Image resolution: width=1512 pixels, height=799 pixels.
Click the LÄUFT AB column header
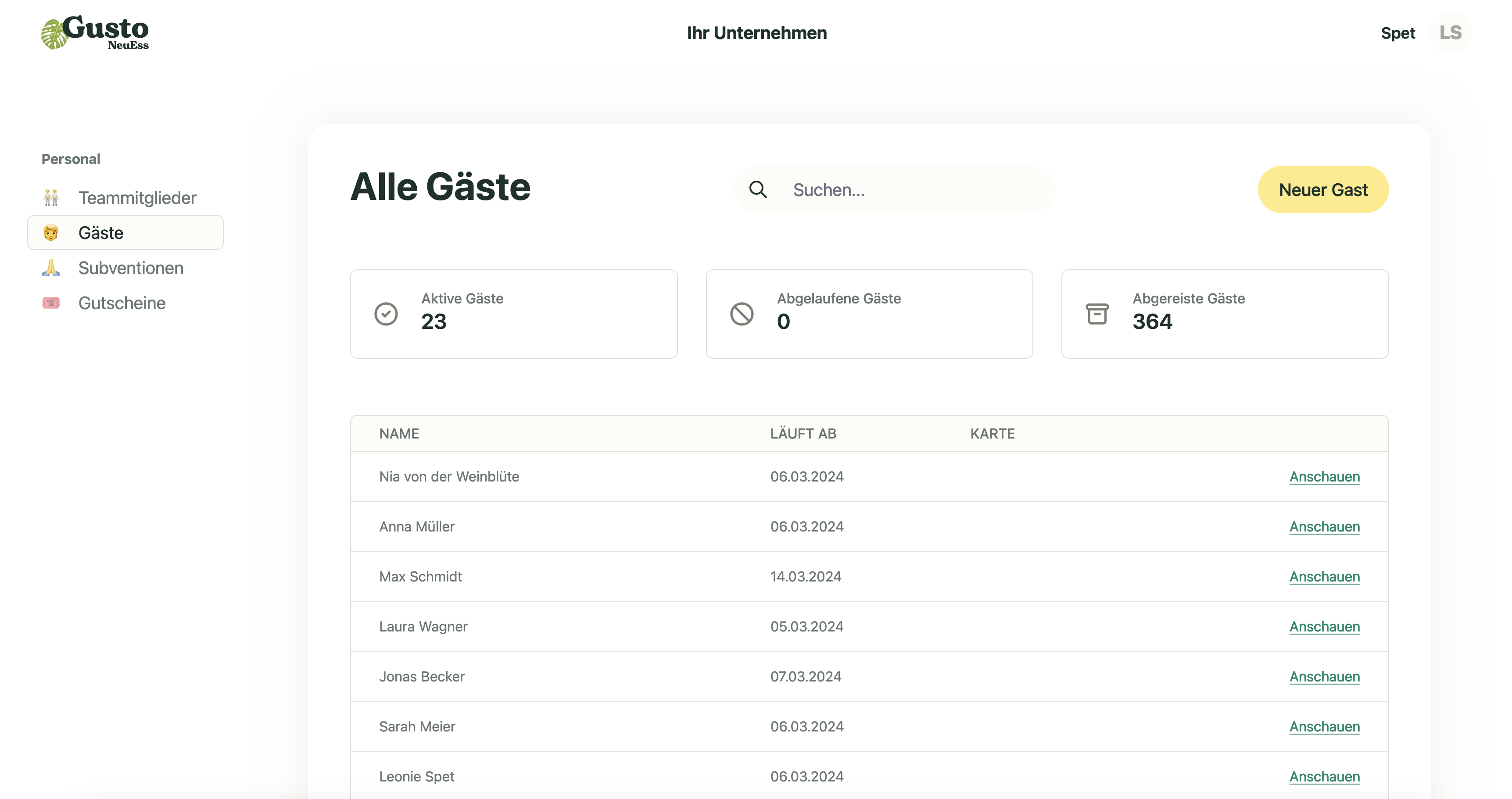click(x=803, y=434)
